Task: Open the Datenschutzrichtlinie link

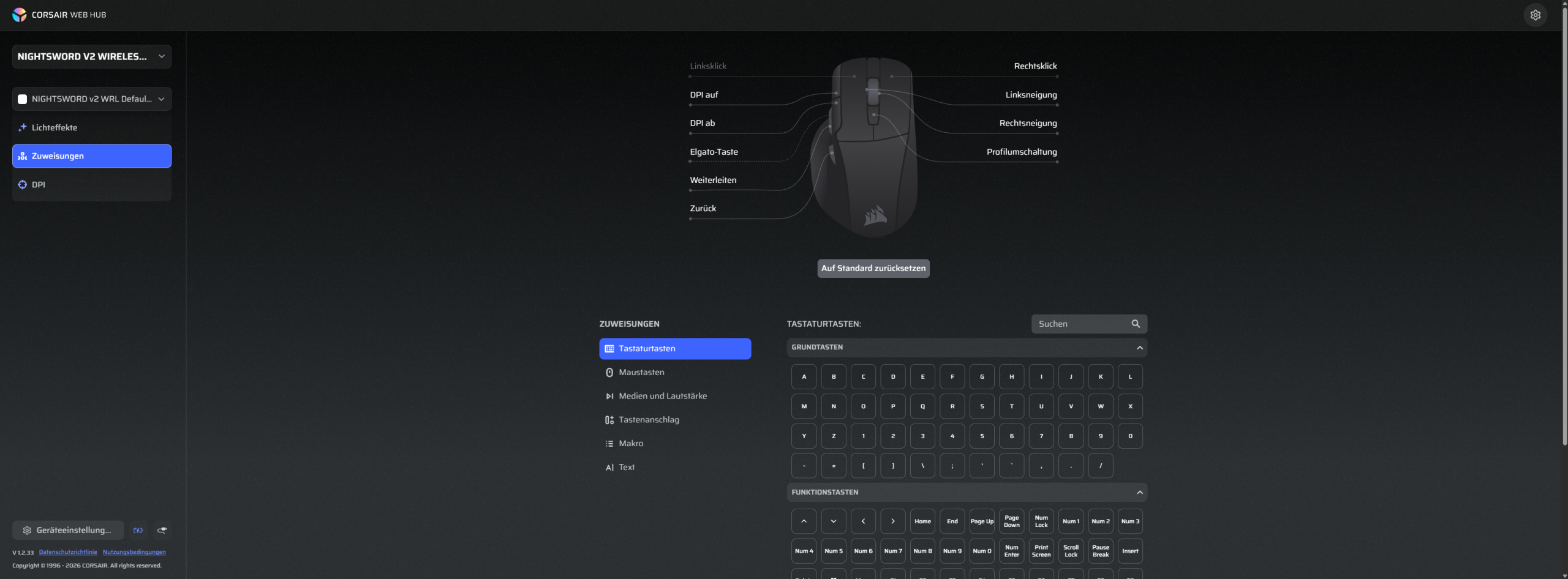Action: [x=68, y=552]
